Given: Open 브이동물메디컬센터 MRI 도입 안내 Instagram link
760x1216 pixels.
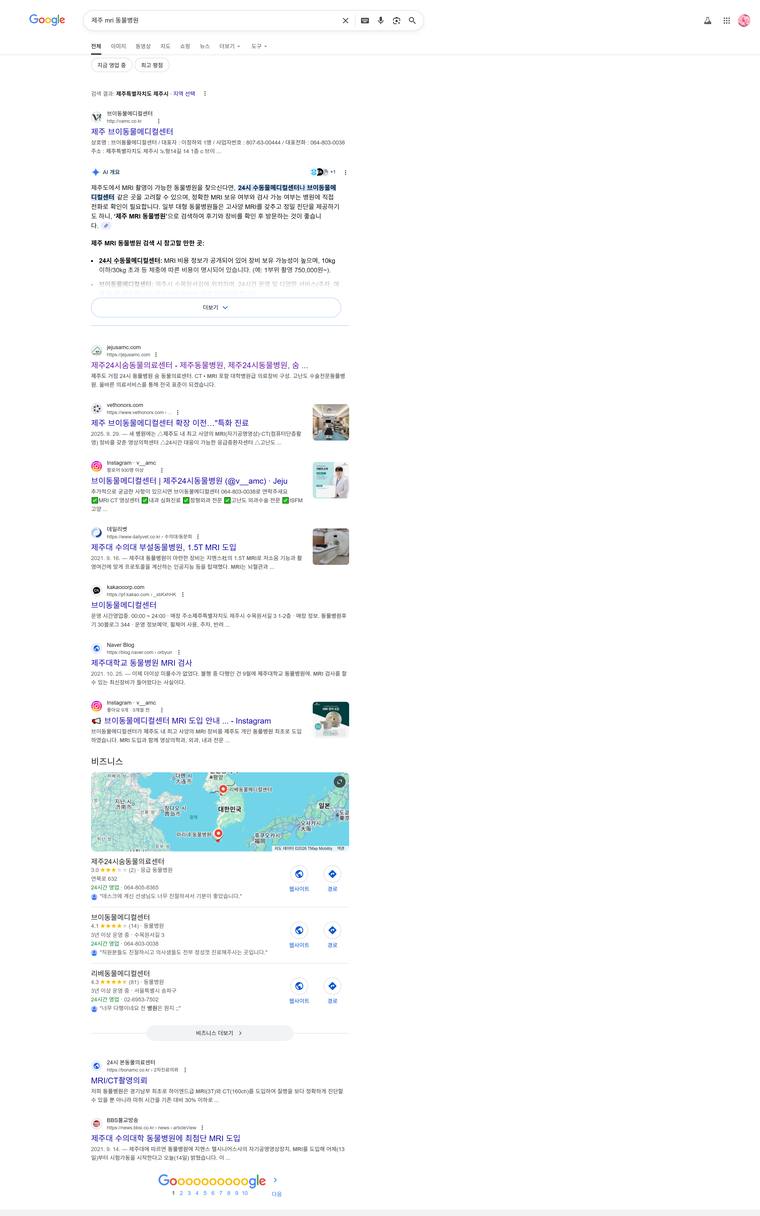Looking at the screenshot, I should pos(181,720).
